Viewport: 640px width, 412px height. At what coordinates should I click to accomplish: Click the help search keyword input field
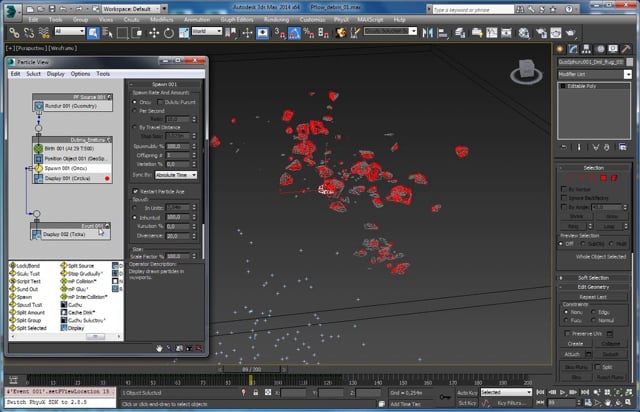click(x=473, y=9)
